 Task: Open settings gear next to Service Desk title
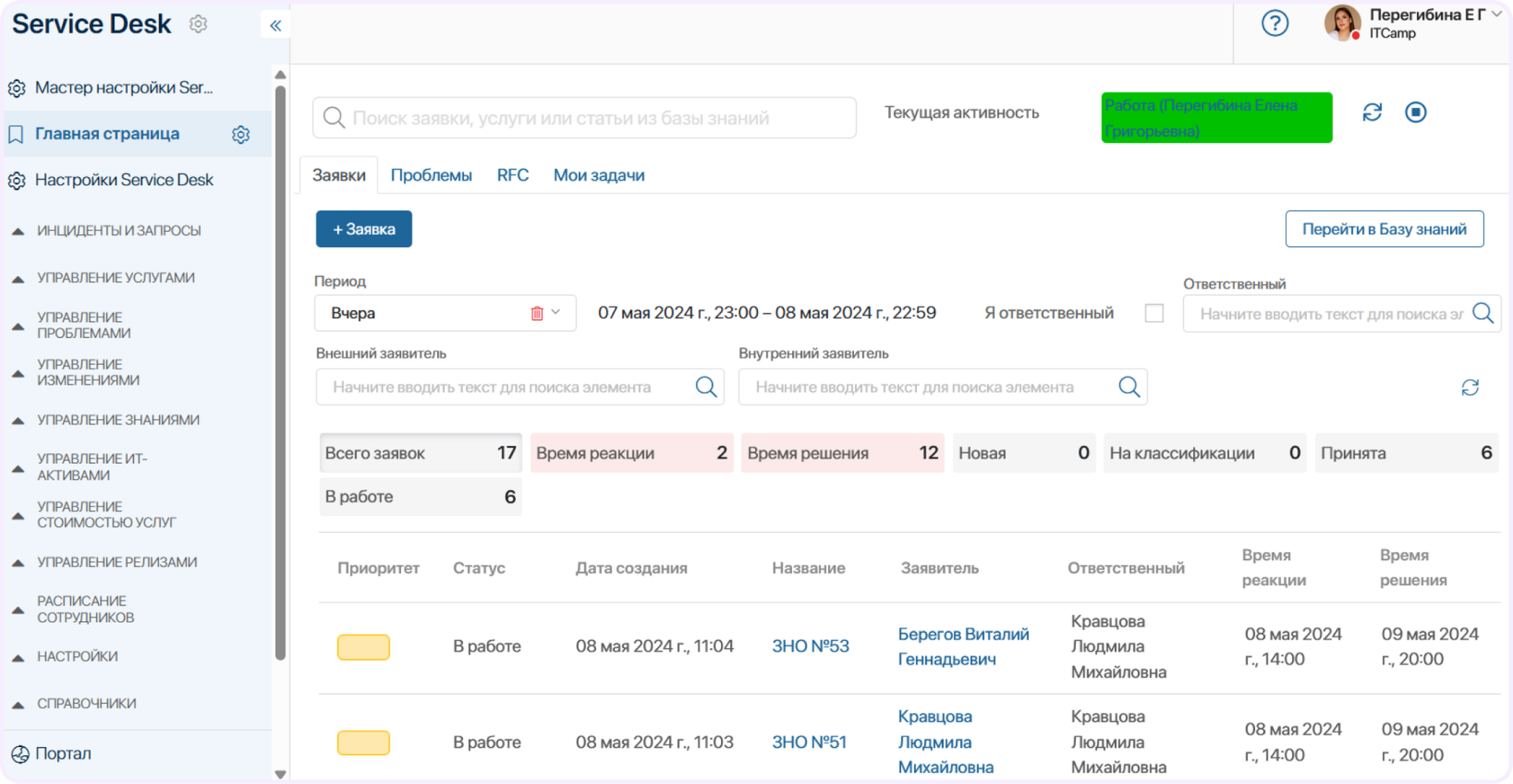(x=198, y=24)
